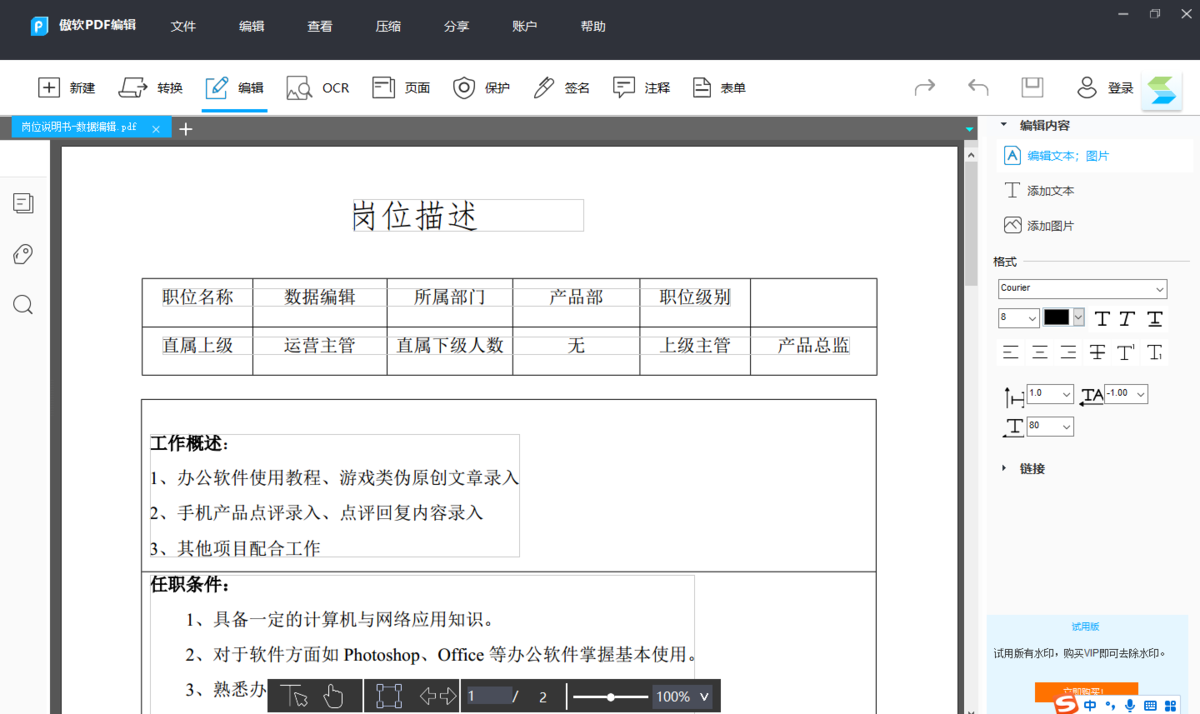Open the 签名 signature tool
Image resolution: width=1200 pixels, height=714 pixels.
point(561,87)
